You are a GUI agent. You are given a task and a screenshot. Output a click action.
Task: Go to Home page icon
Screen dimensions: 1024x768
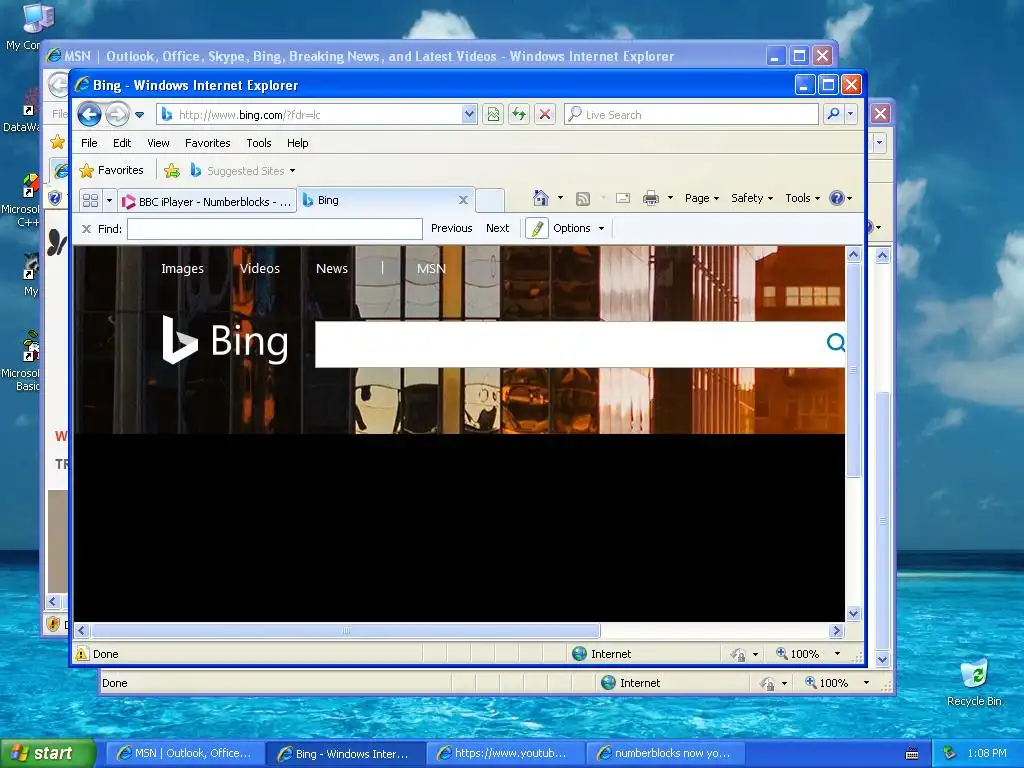[540, 198]
